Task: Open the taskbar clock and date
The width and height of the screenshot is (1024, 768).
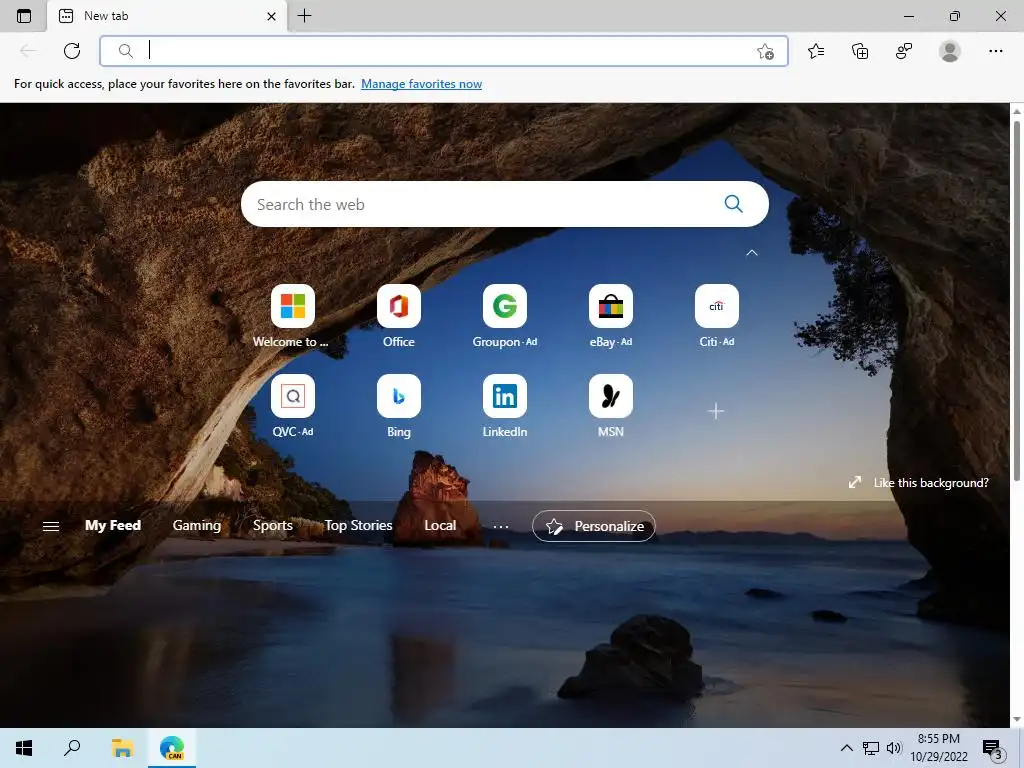Action: coord(938,748)
